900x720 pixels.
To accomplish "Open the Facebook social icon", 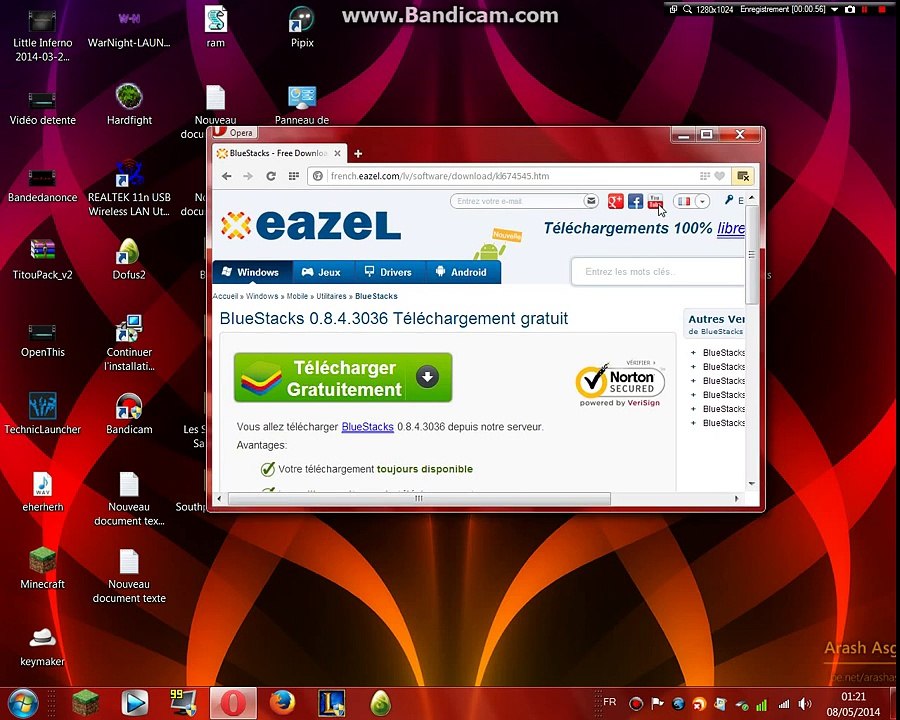I will point(635,201).
